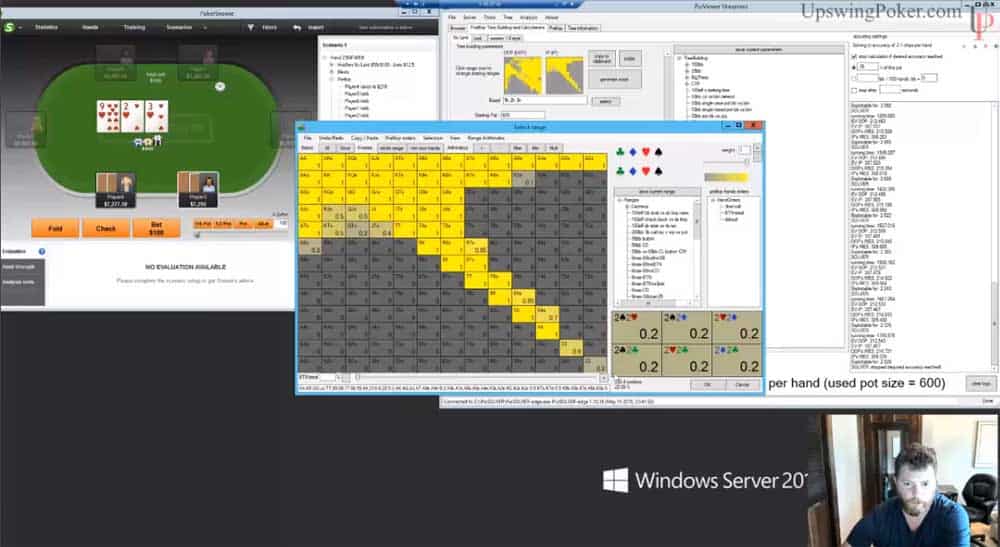The image size is (1000, 547).
Task: Select the top-row clubs suit icon
Action: (620, 152)
